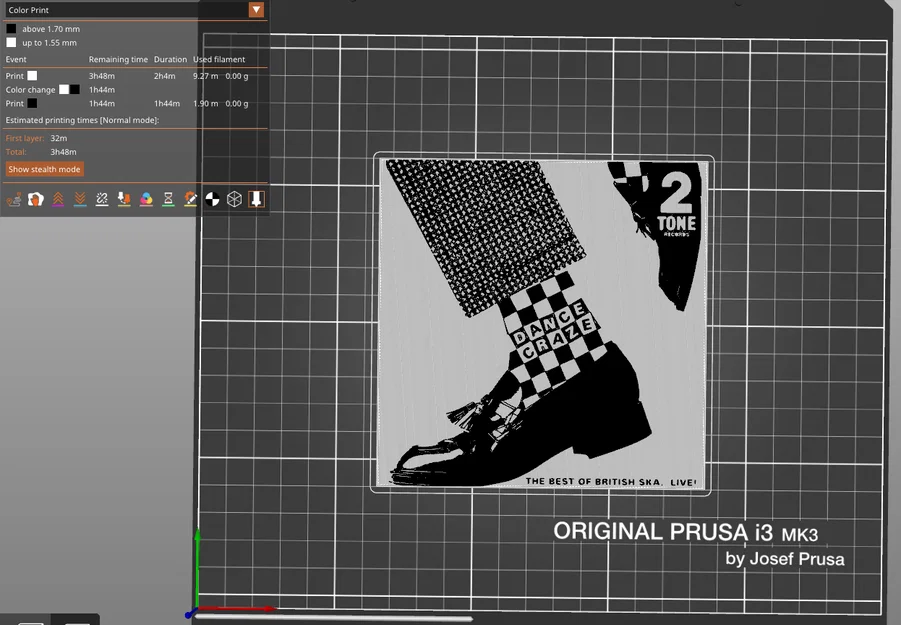901x625 pixels.
Task: Toggle Tool changes visibility icon
Action: (x=124, y=199)
